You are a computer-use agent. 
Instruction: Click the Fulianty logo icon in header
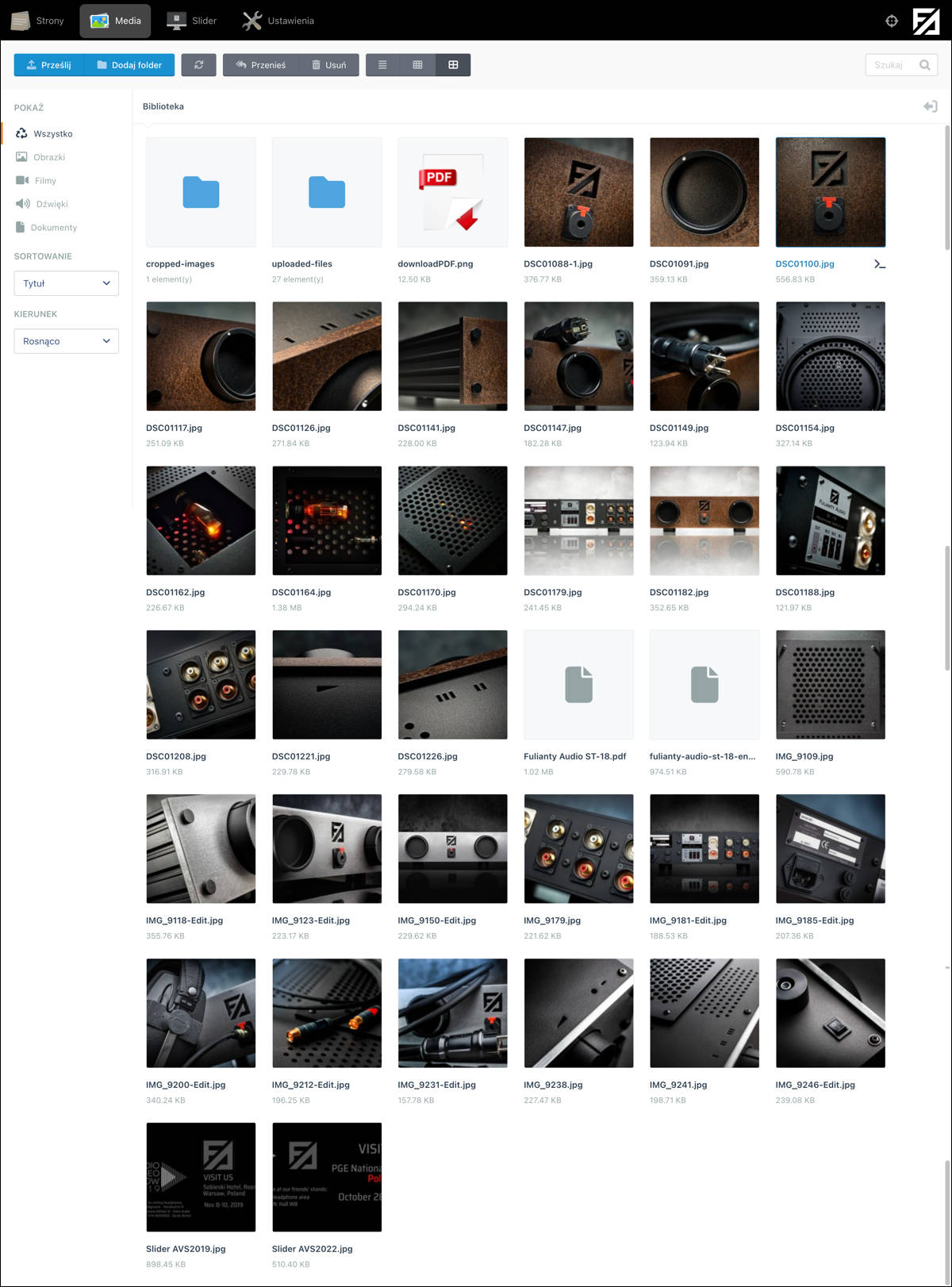click(926, 21)
